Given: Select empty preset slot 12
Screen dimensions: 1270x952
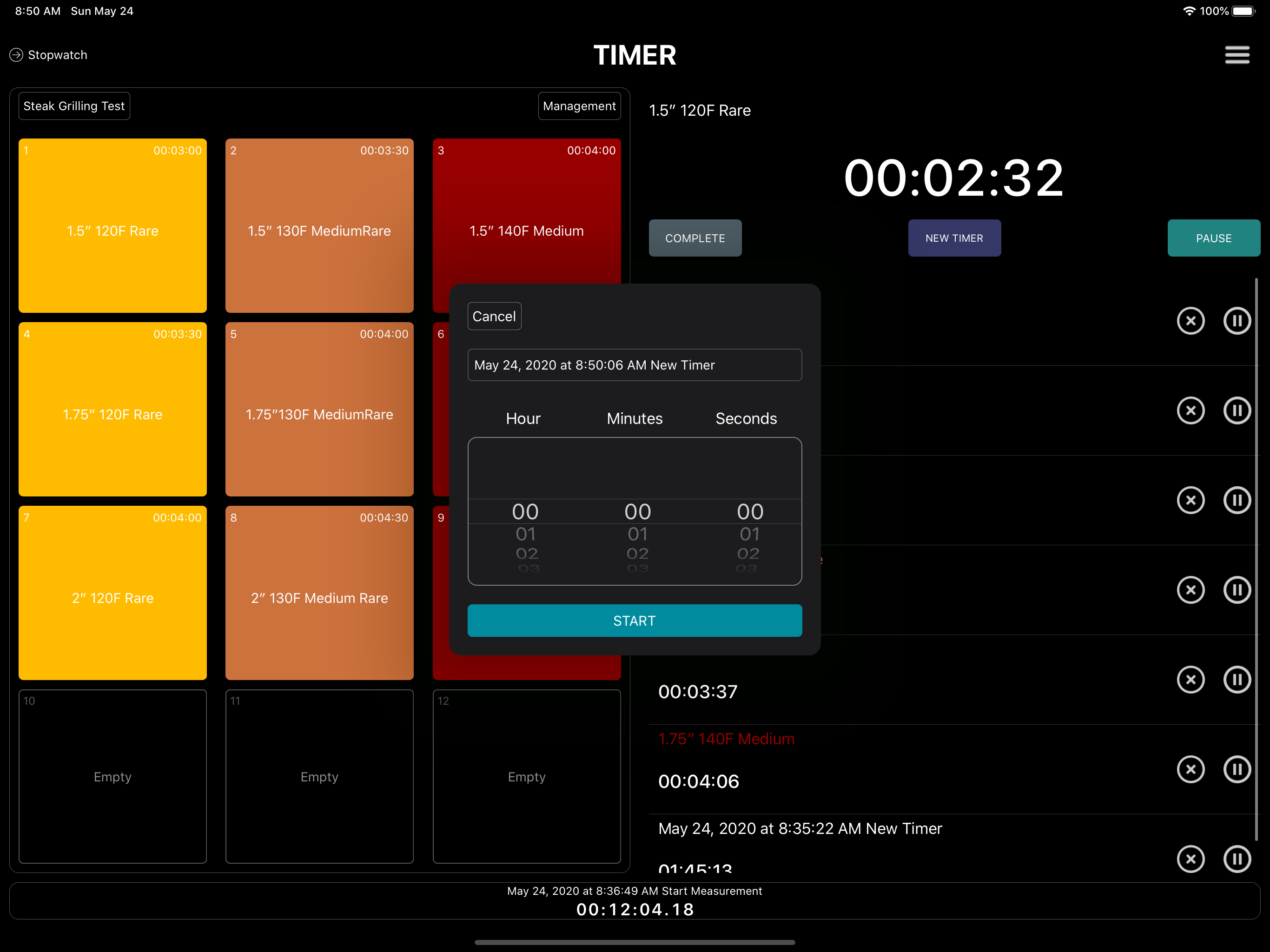Looking at the screenshot, I should coord(527,776).
